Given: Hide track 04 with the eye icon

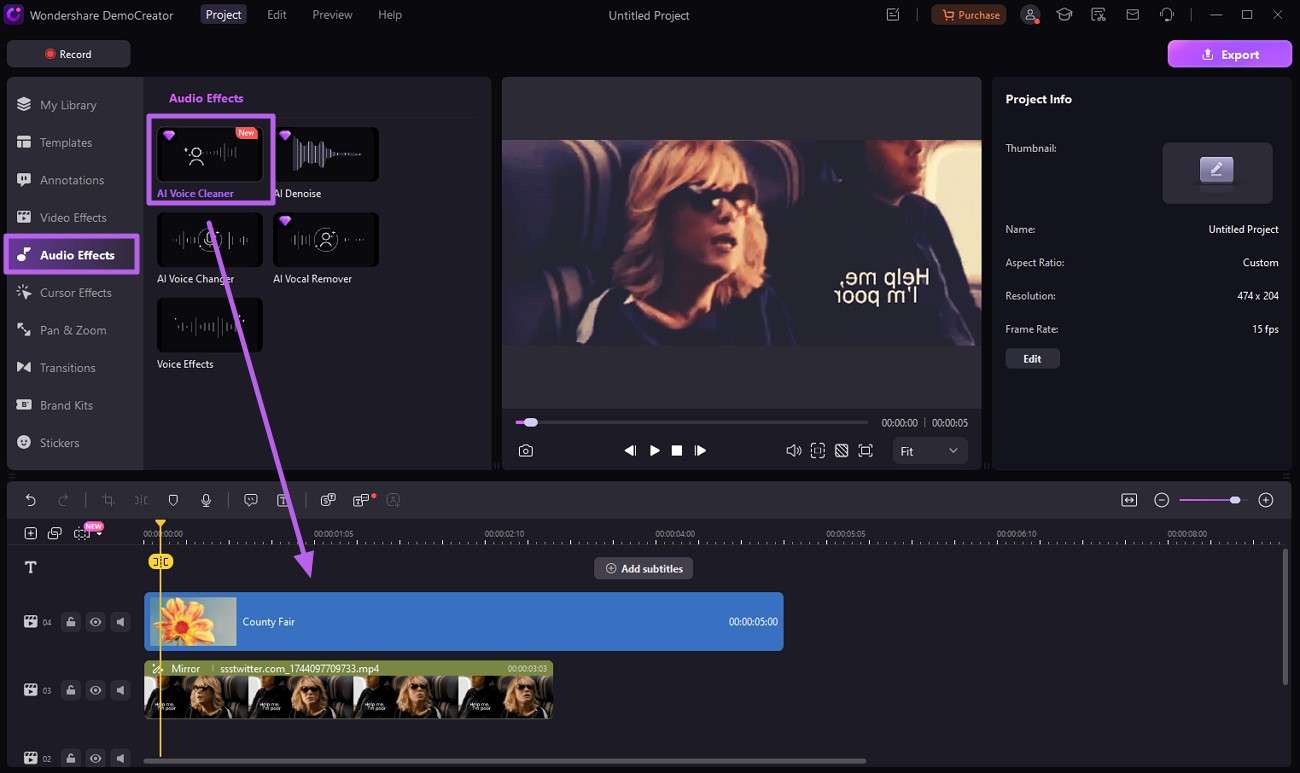Looking at the screenshot, I should click(96, 622).
